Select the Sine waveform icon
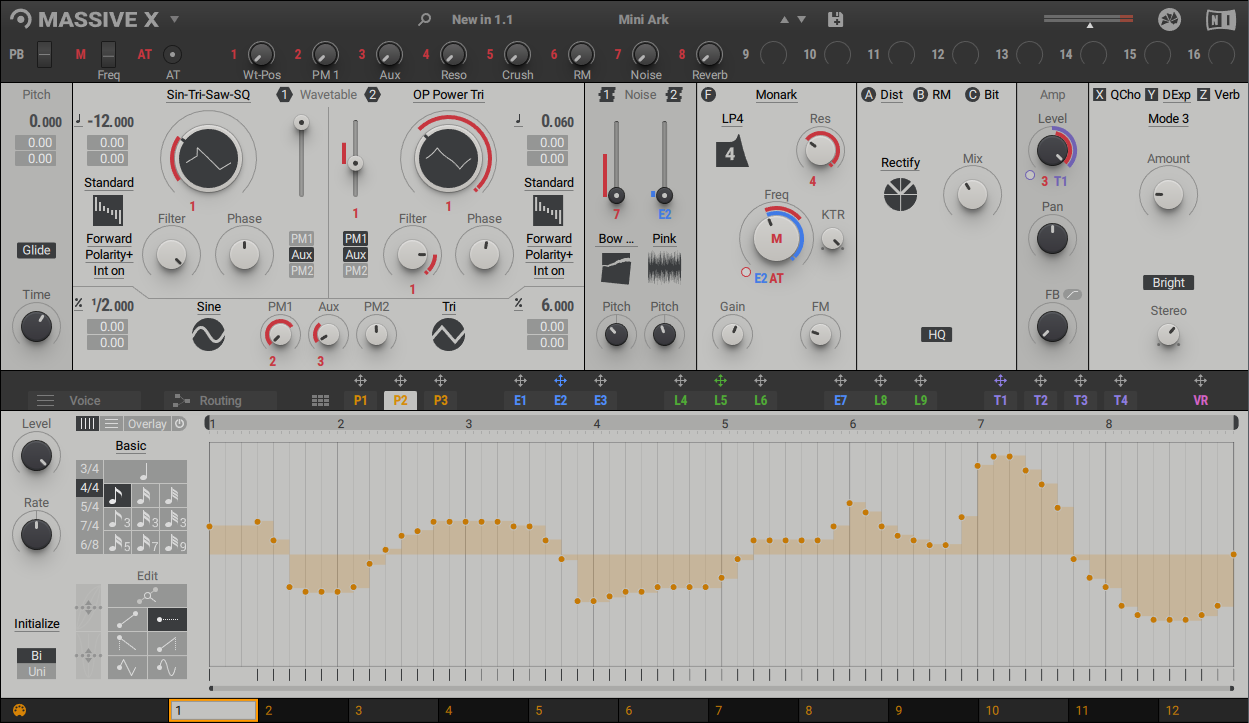Screen dimensions: 1249x723 point(208,334)
